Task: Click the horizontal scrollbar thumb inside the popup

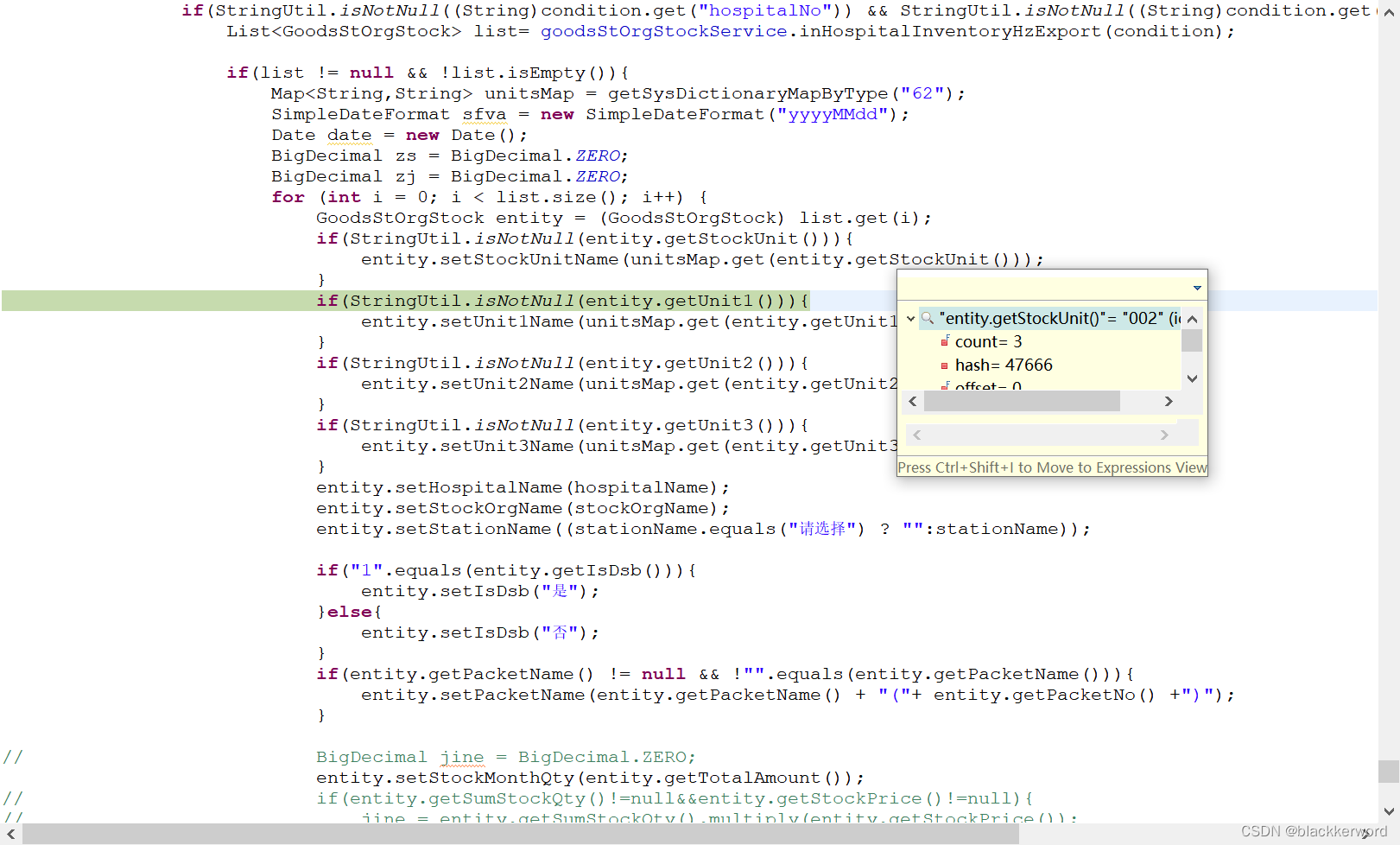Action: (1023, 401)
